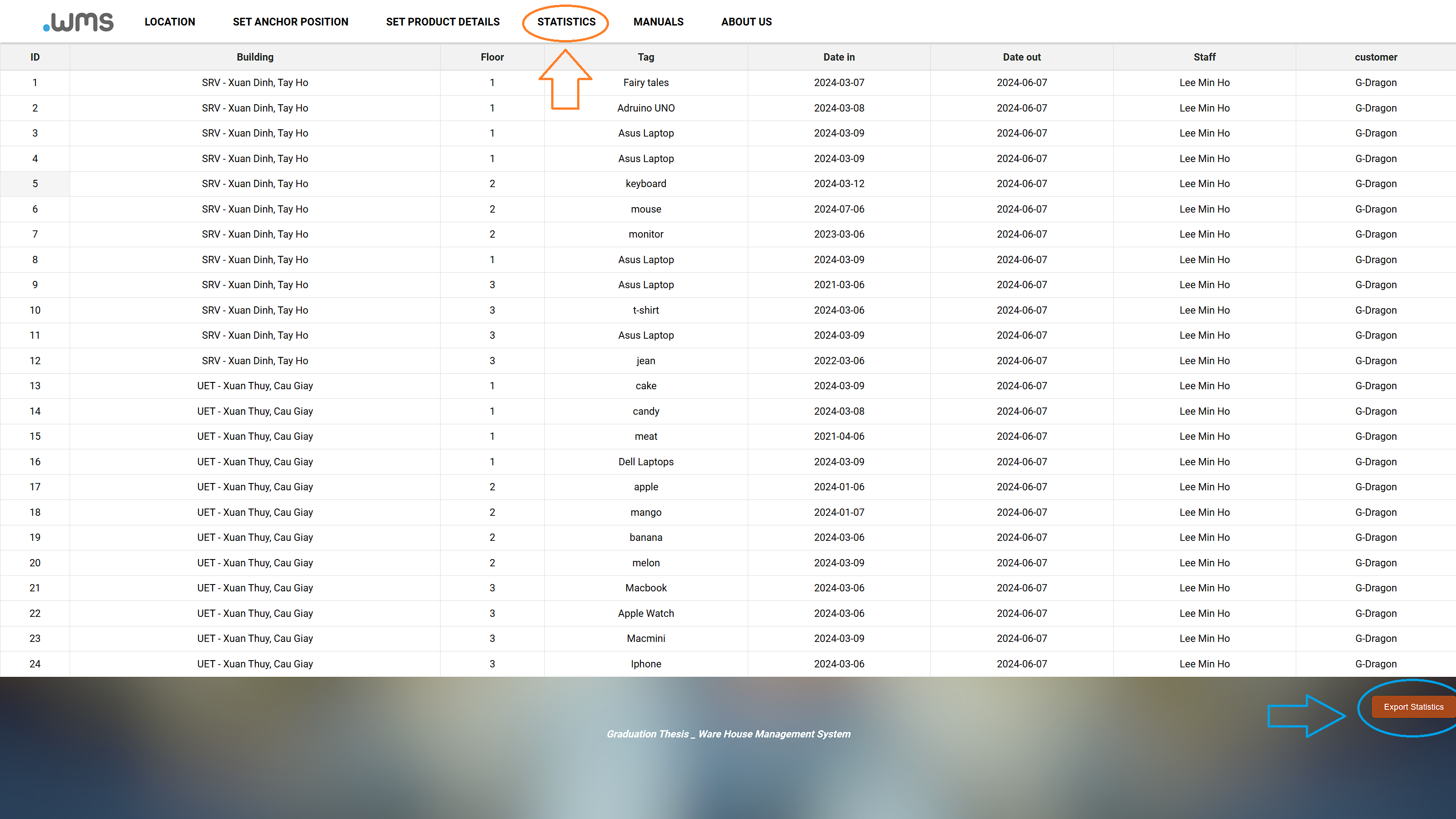This screenshot has width=1456, height=819.
Task: Select row ID 5 cell
Action: (35, 184)
